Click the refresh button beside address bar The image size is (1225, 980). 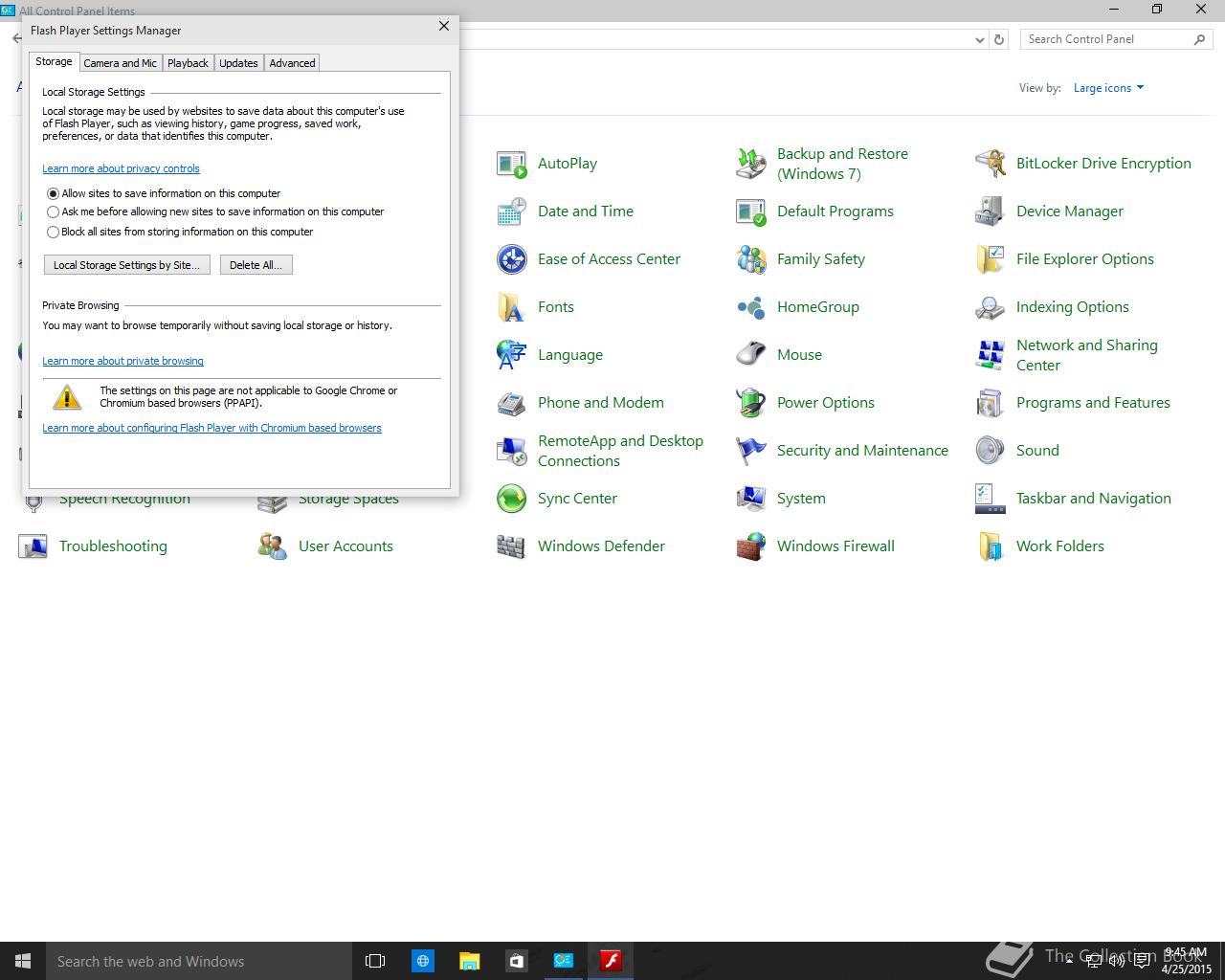pos(999,40)
